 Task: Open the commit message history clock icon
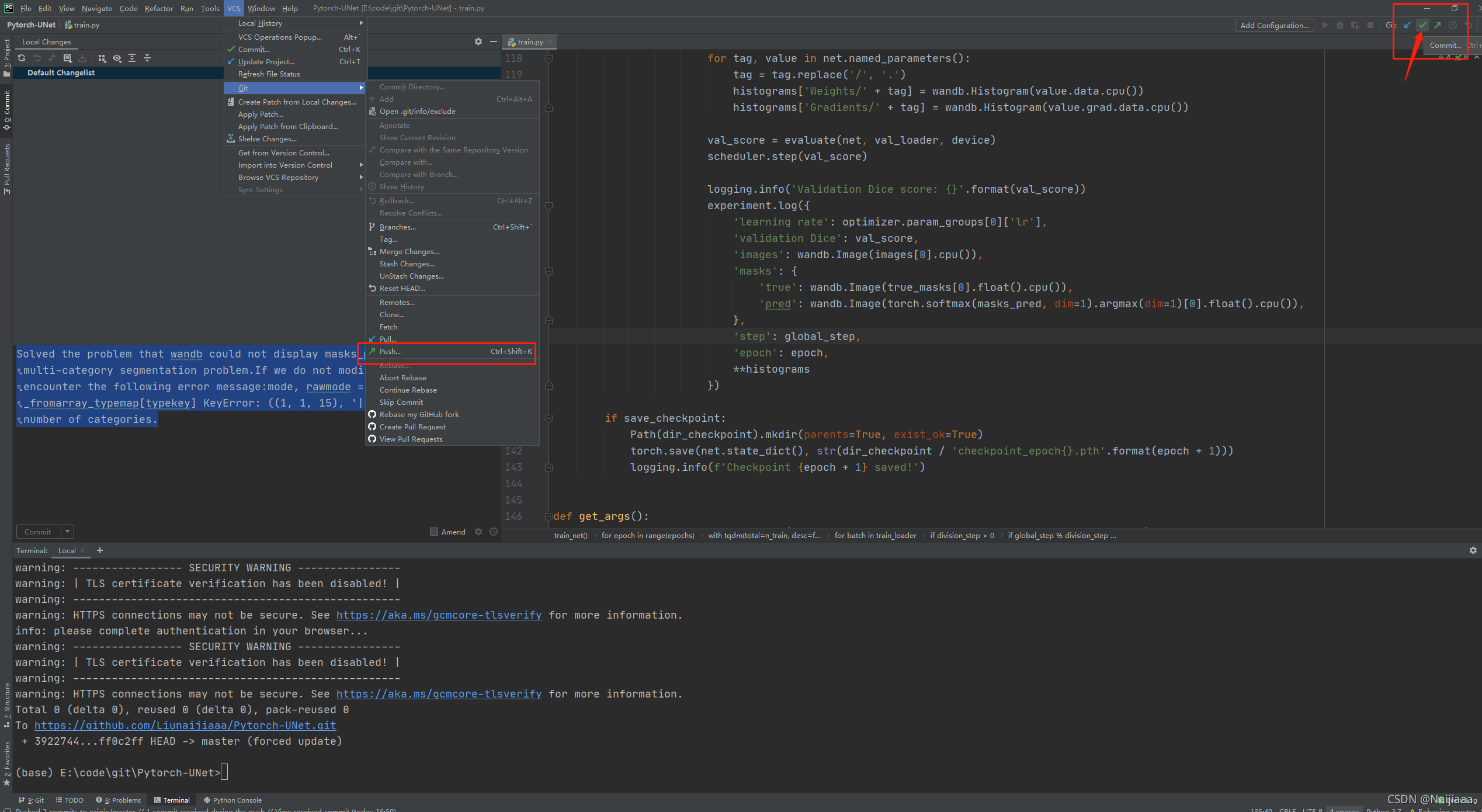pyautogui.click(x=494, y=532)
